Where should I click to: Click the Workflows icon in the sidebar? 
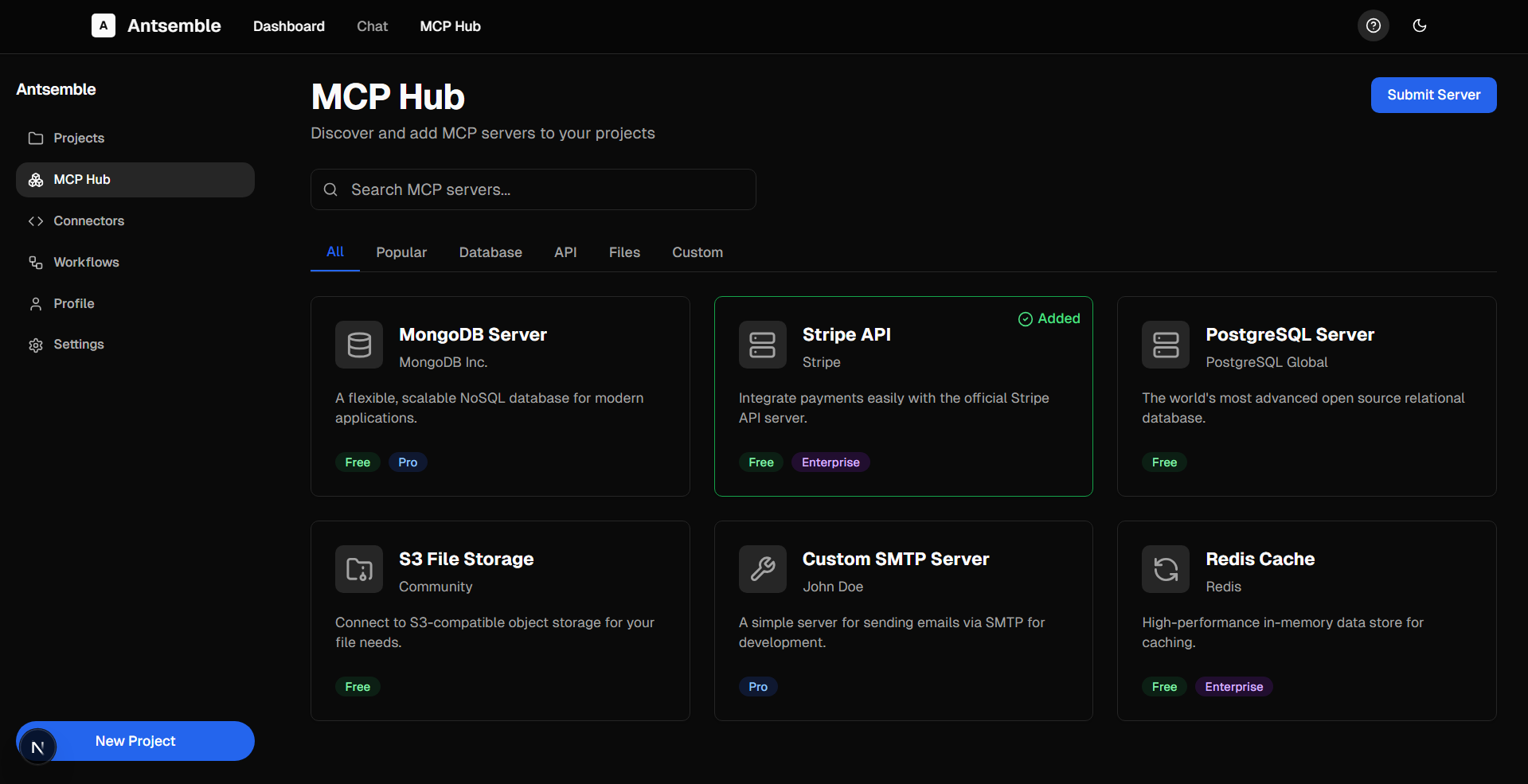[36, 262]
